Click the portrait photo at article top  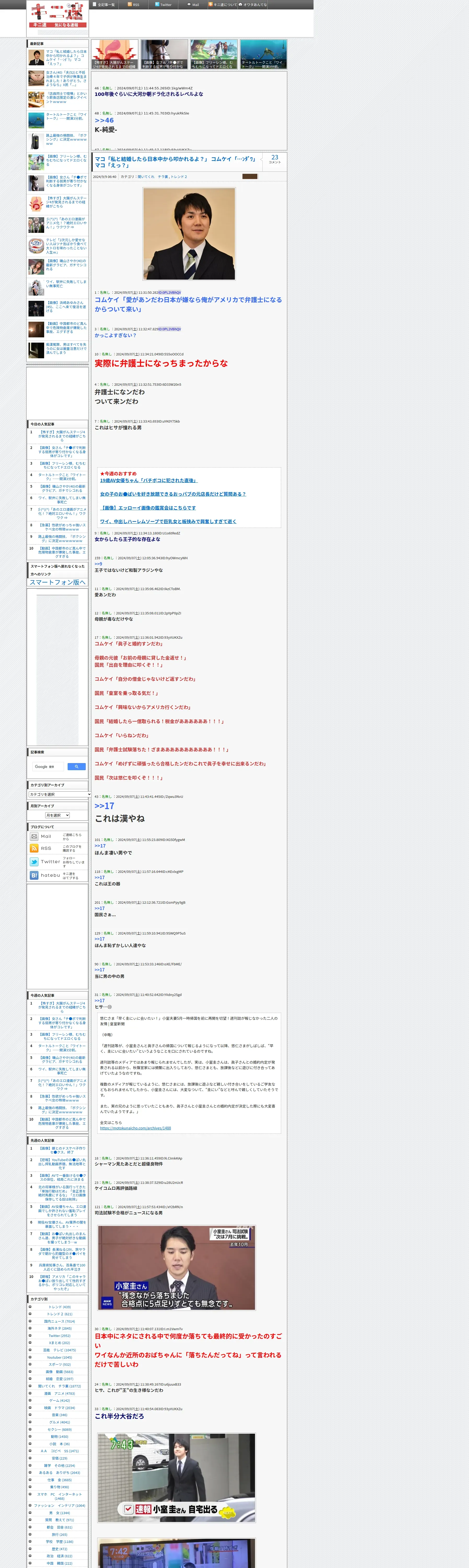click(x=189, y=234)
